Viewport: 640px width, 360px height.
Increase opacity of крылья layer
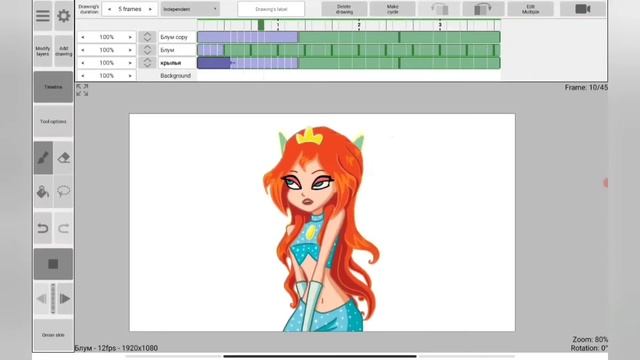coord(130,63)
